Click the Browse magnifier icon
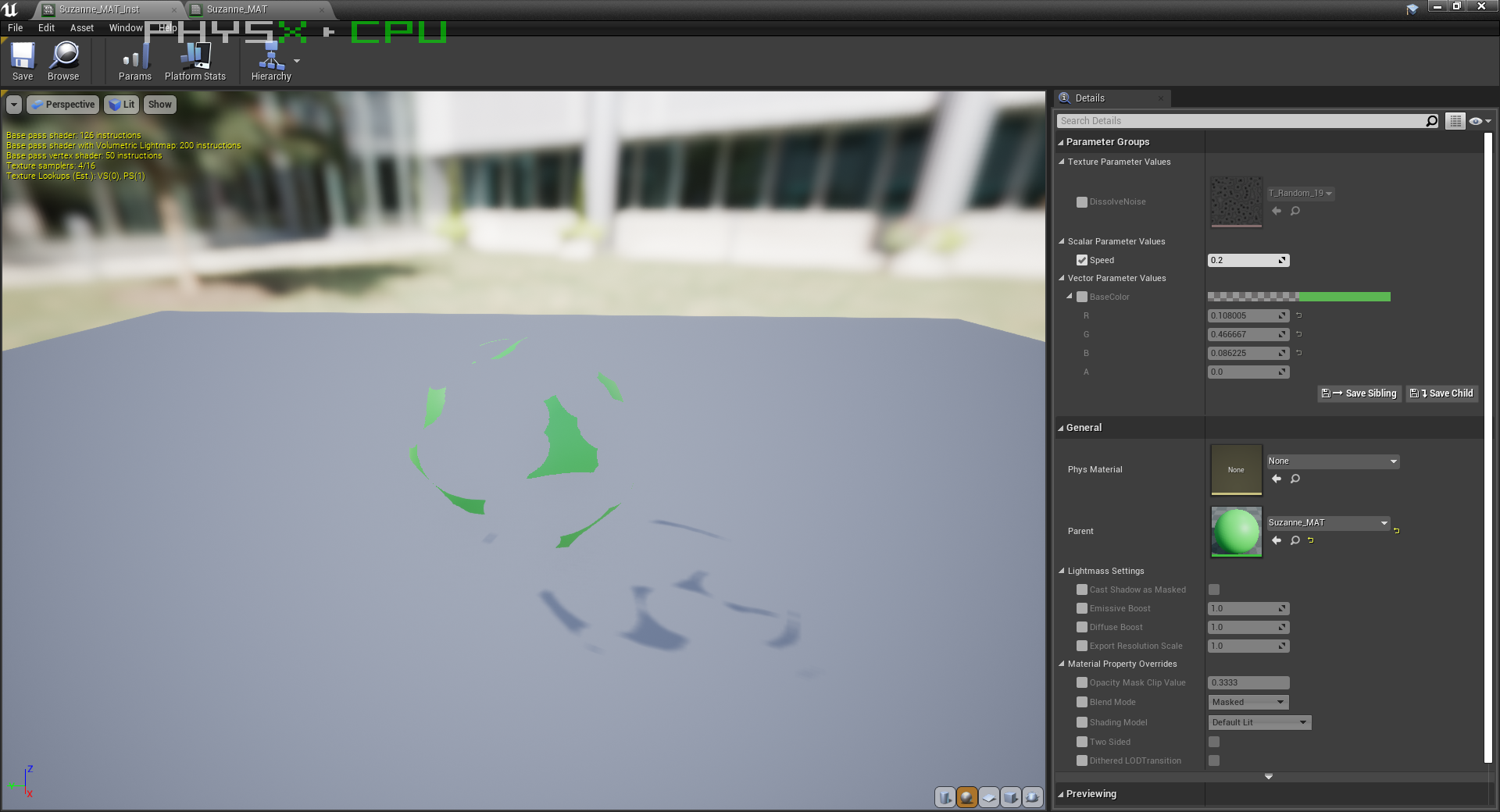The image size is (1500, 812). click(63, 61)
